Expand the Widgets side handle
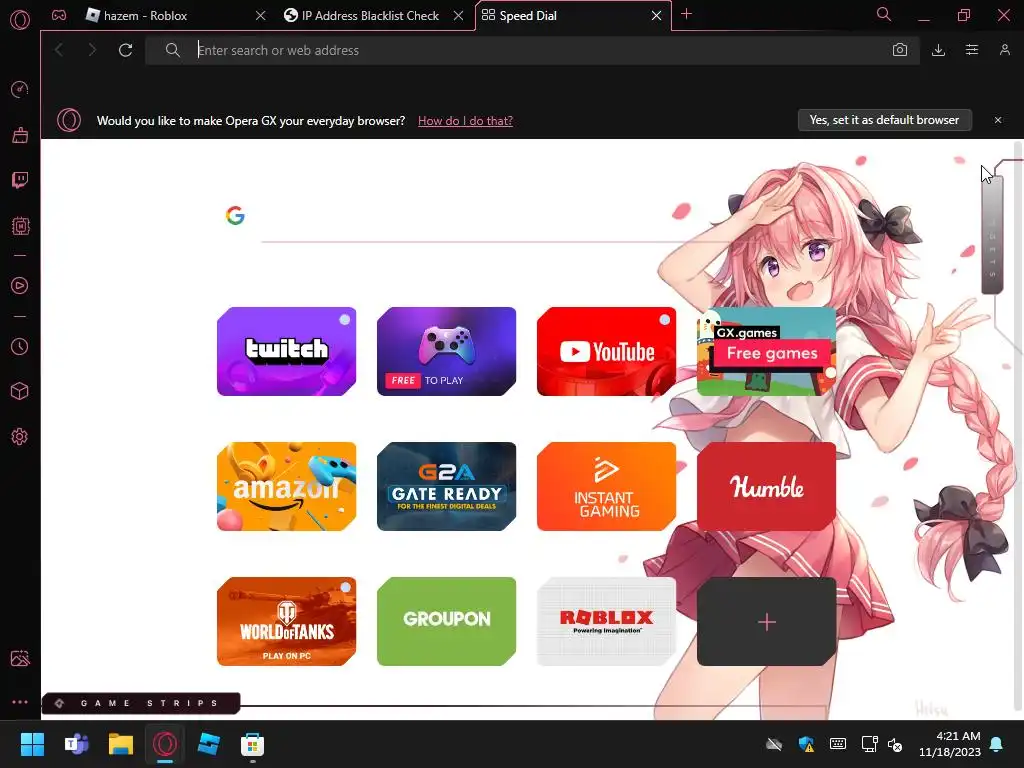1024x768 pixels. pos(992,235)
